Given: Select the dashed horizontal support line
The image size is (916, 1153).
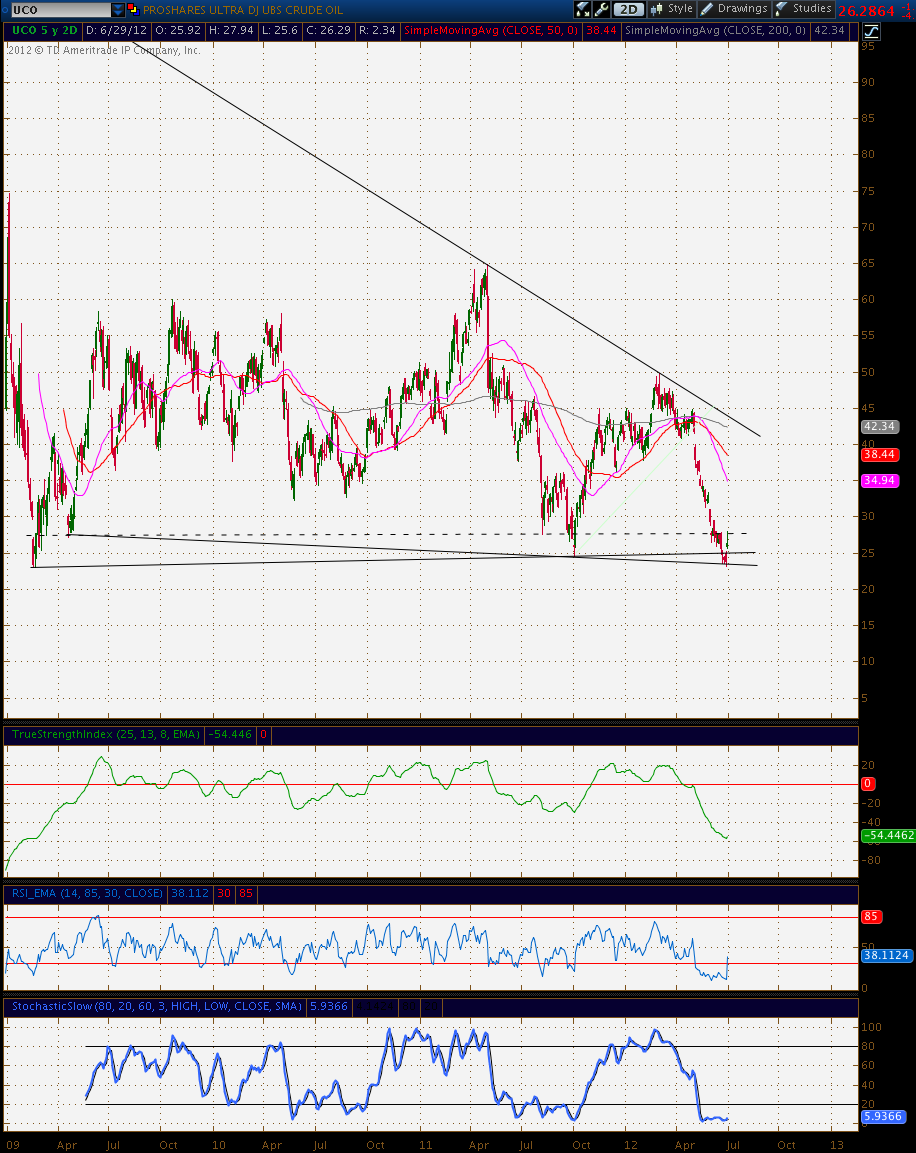Looking at the screenshot, I should [x=386, y=534].
